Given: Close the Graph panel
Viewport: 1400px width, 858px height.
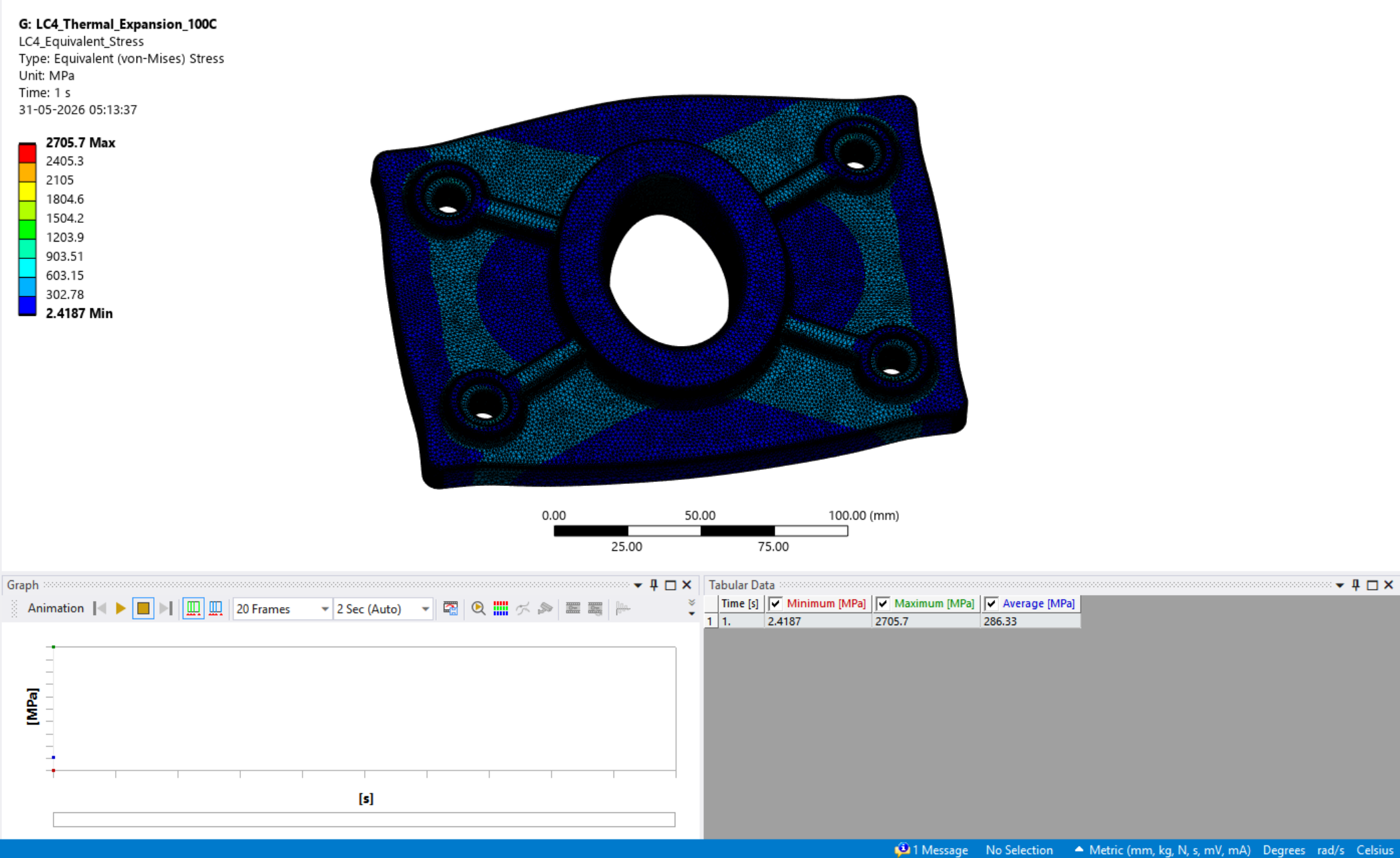Looking at the screenshot, I should click(687, 585).
